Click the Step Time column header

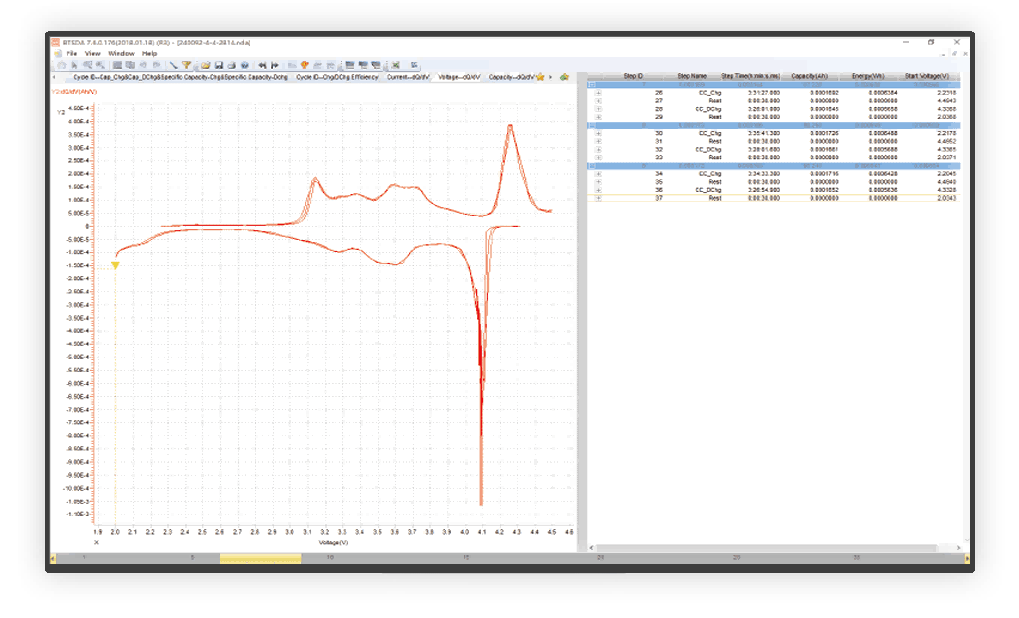pyautogui.click(x=750, y=76)
